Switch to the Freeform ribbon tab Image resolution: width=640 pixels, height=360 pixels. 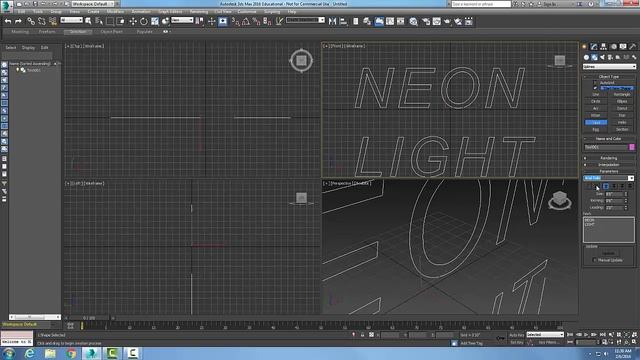pyautogui.click(x=47, y=31)
